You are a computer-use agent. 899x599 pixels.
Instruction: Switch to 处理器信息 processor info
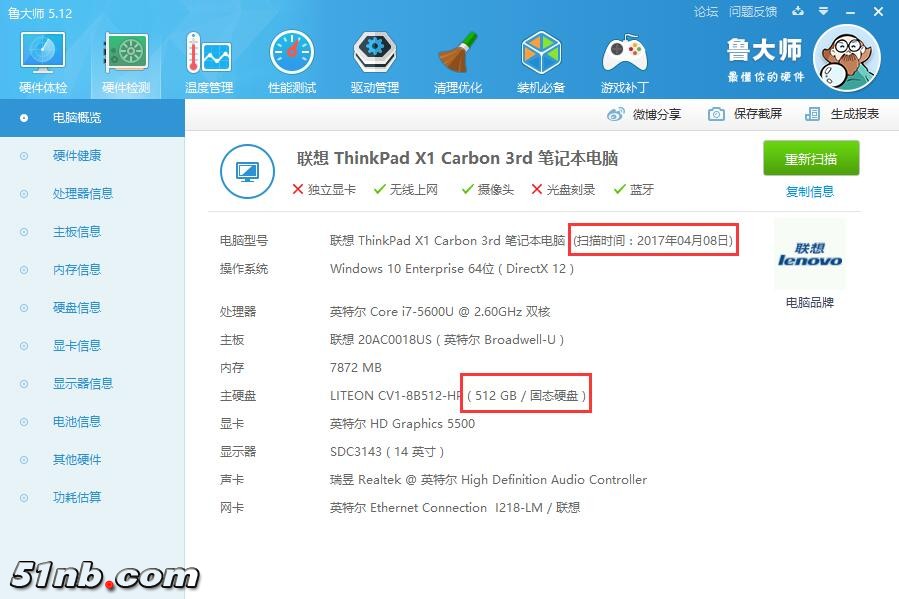(x=83, y=194)
